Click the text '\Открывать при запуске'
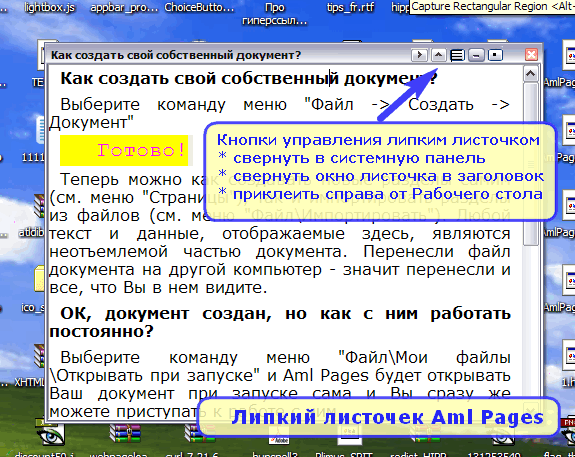 (x=155, y=376)
